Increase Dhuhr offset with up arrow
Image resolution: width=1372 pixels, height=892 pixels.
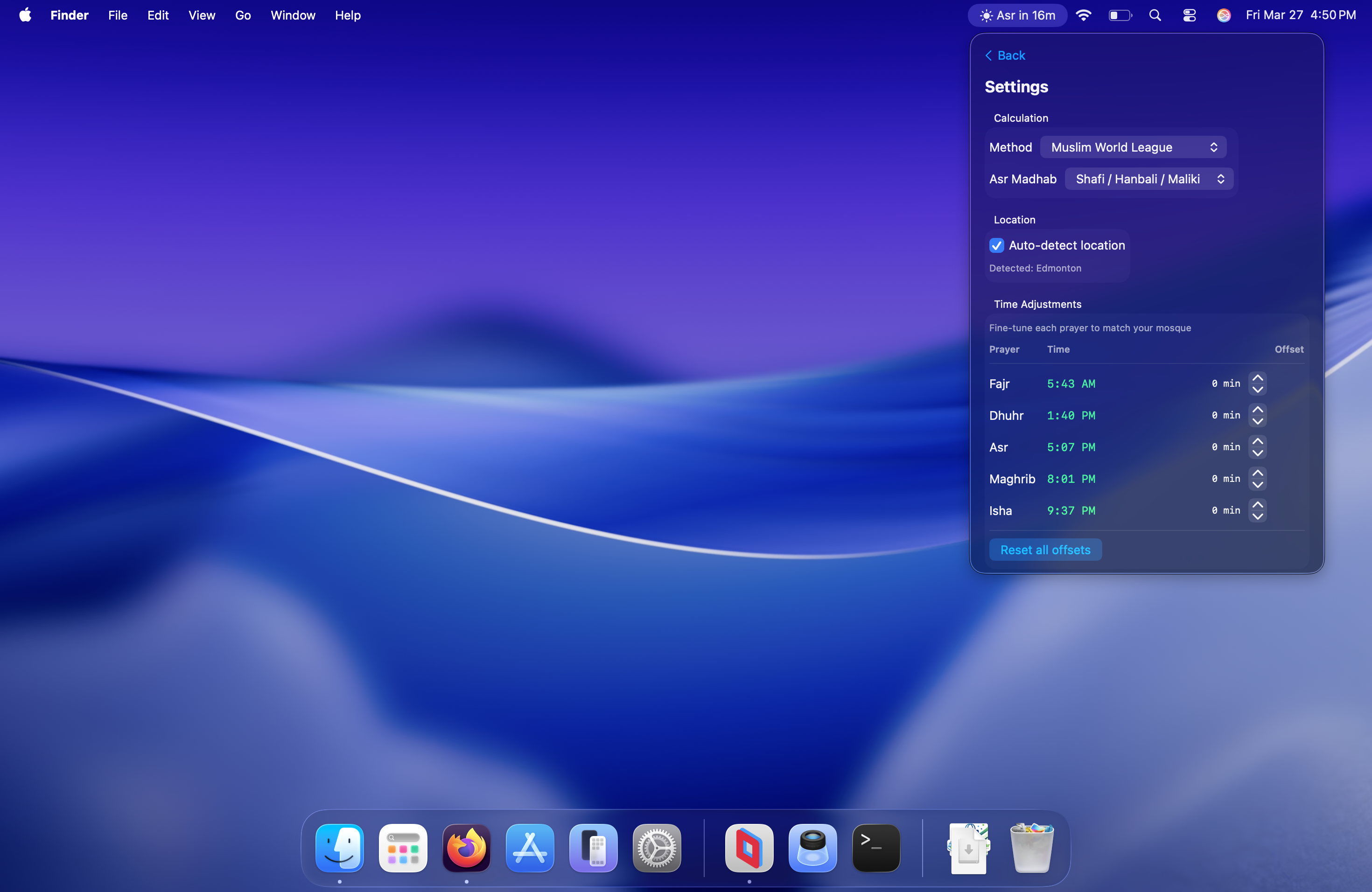(x=1258, y=410)
